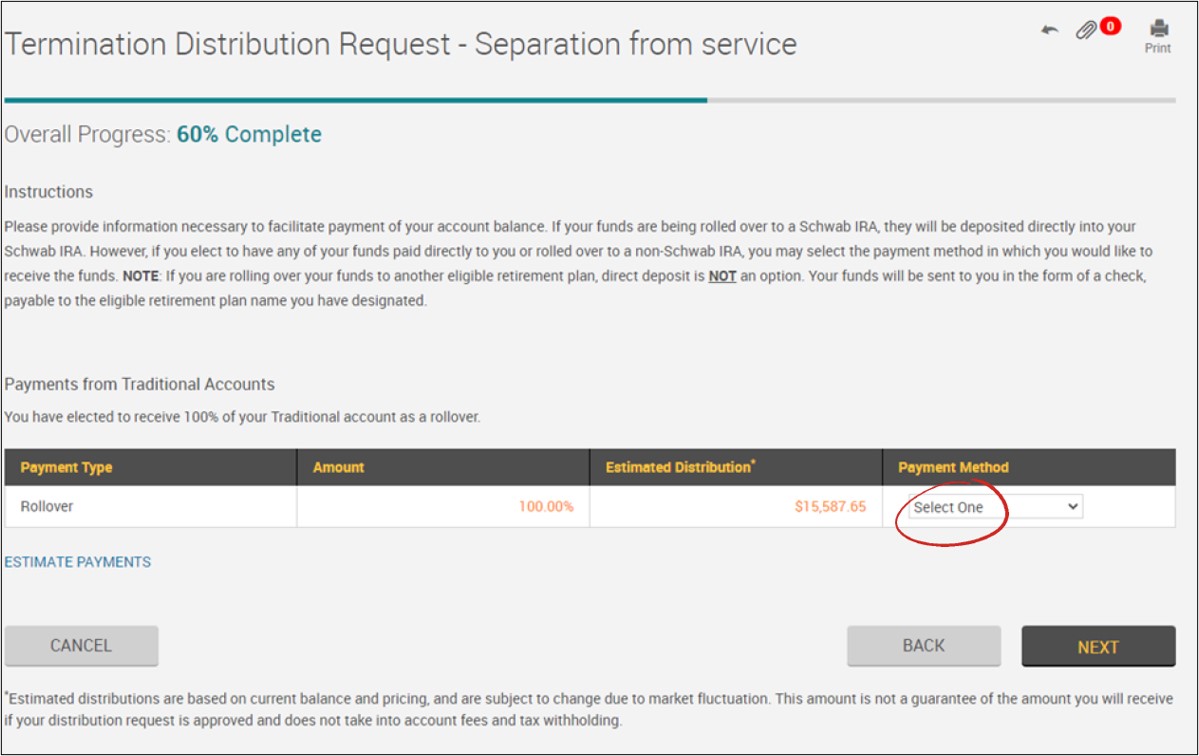Click the back arrow icon at top

pos(1049,30)
